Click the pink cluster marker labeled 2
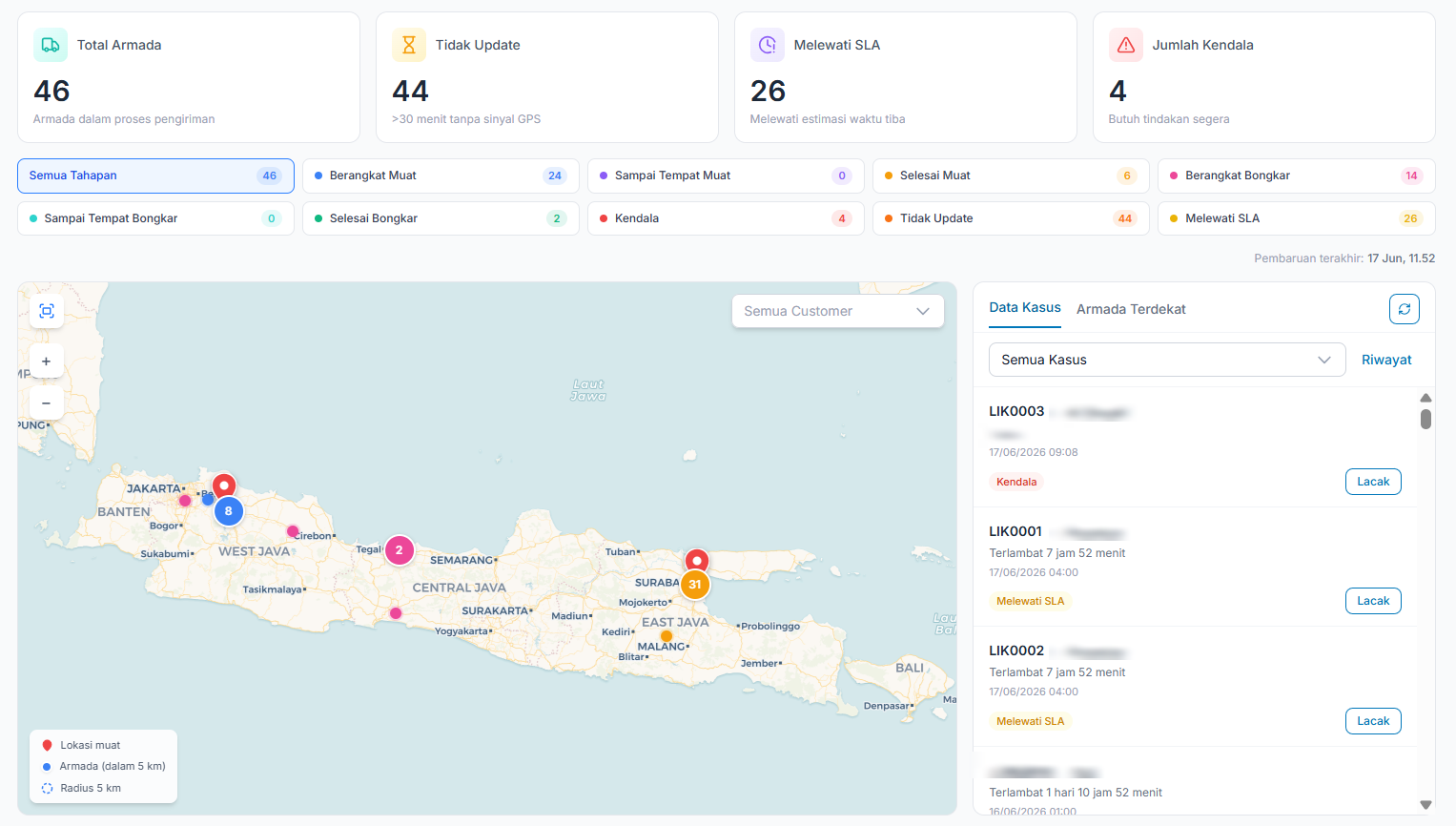 click(400, 549)
